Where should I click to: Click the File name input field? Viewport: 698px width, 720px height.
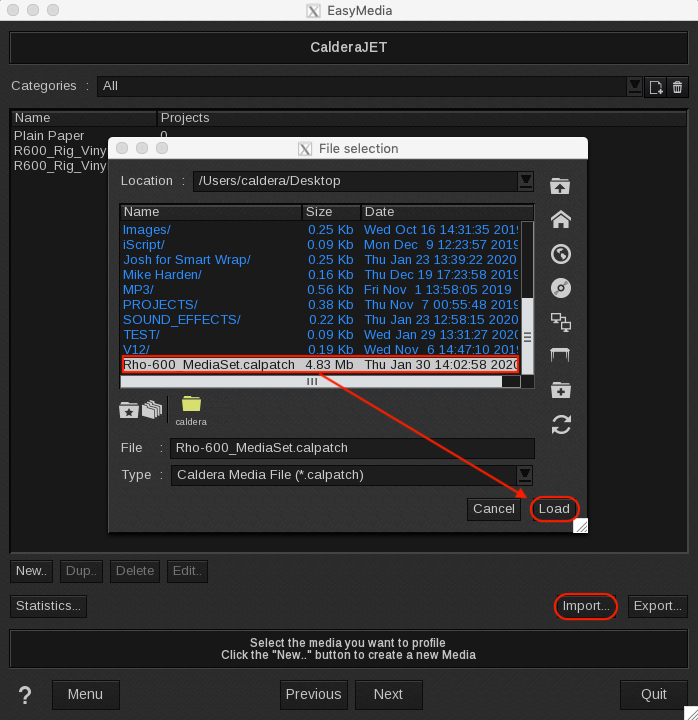tap(352, 448)
